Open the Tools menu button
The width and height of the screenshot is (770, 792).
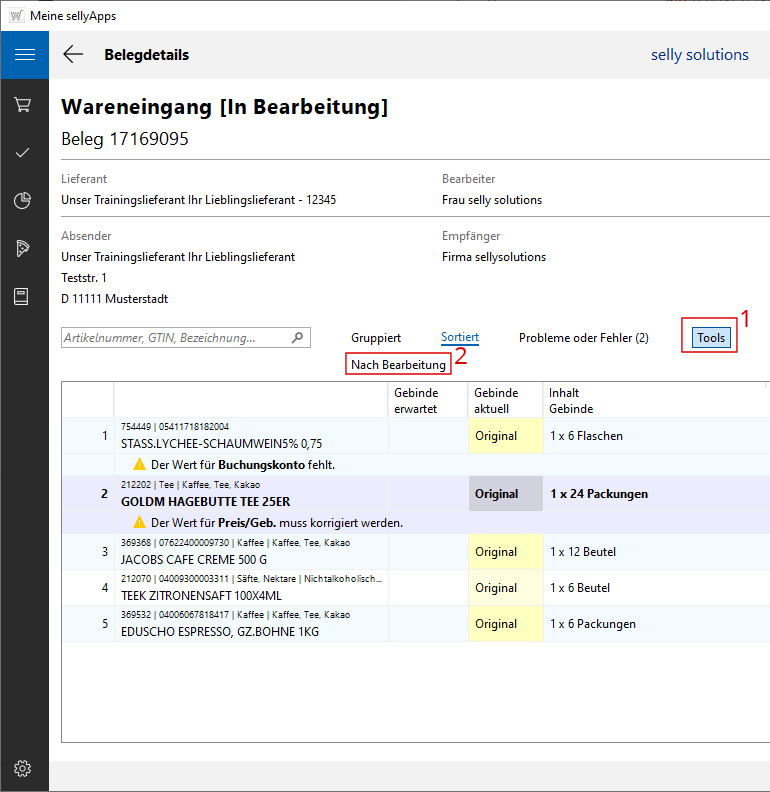point(711,338)
